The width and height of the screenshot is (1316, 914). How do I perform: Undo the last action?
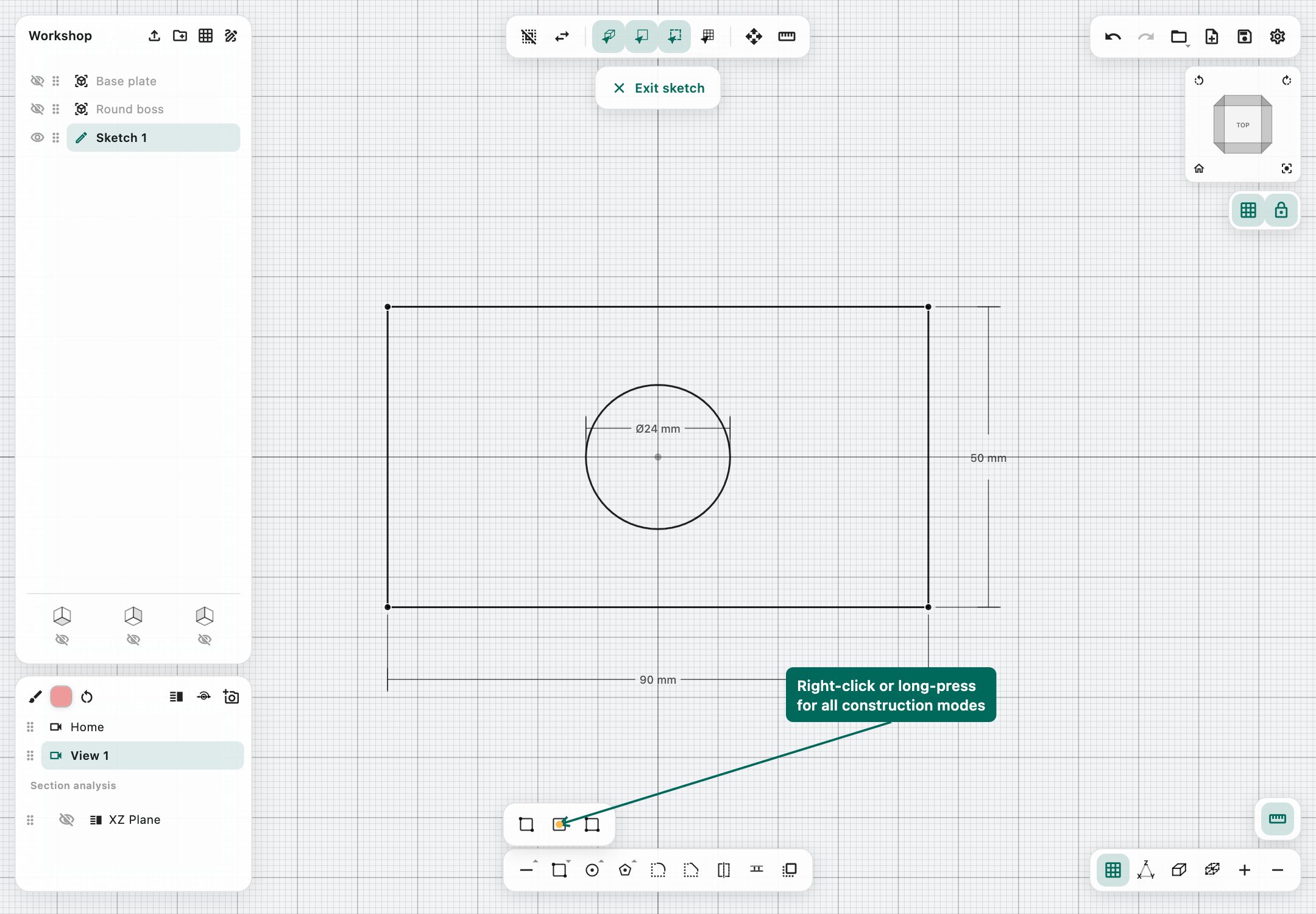click(1113, 37)
